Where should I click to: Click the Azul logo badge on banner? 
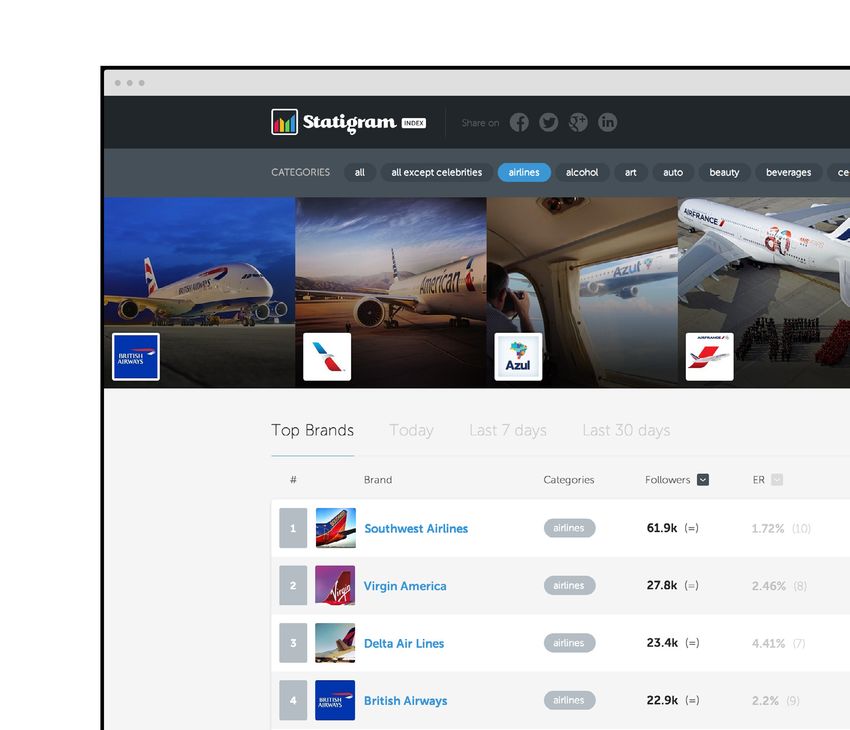[x=518, y=357]
